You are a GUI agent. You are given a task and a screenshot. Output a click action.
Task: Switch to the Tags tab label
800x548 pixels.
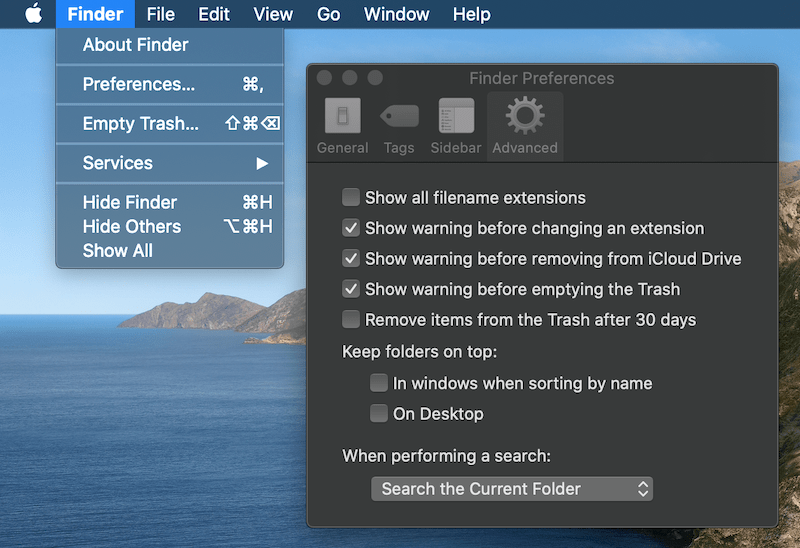point(399,148)
